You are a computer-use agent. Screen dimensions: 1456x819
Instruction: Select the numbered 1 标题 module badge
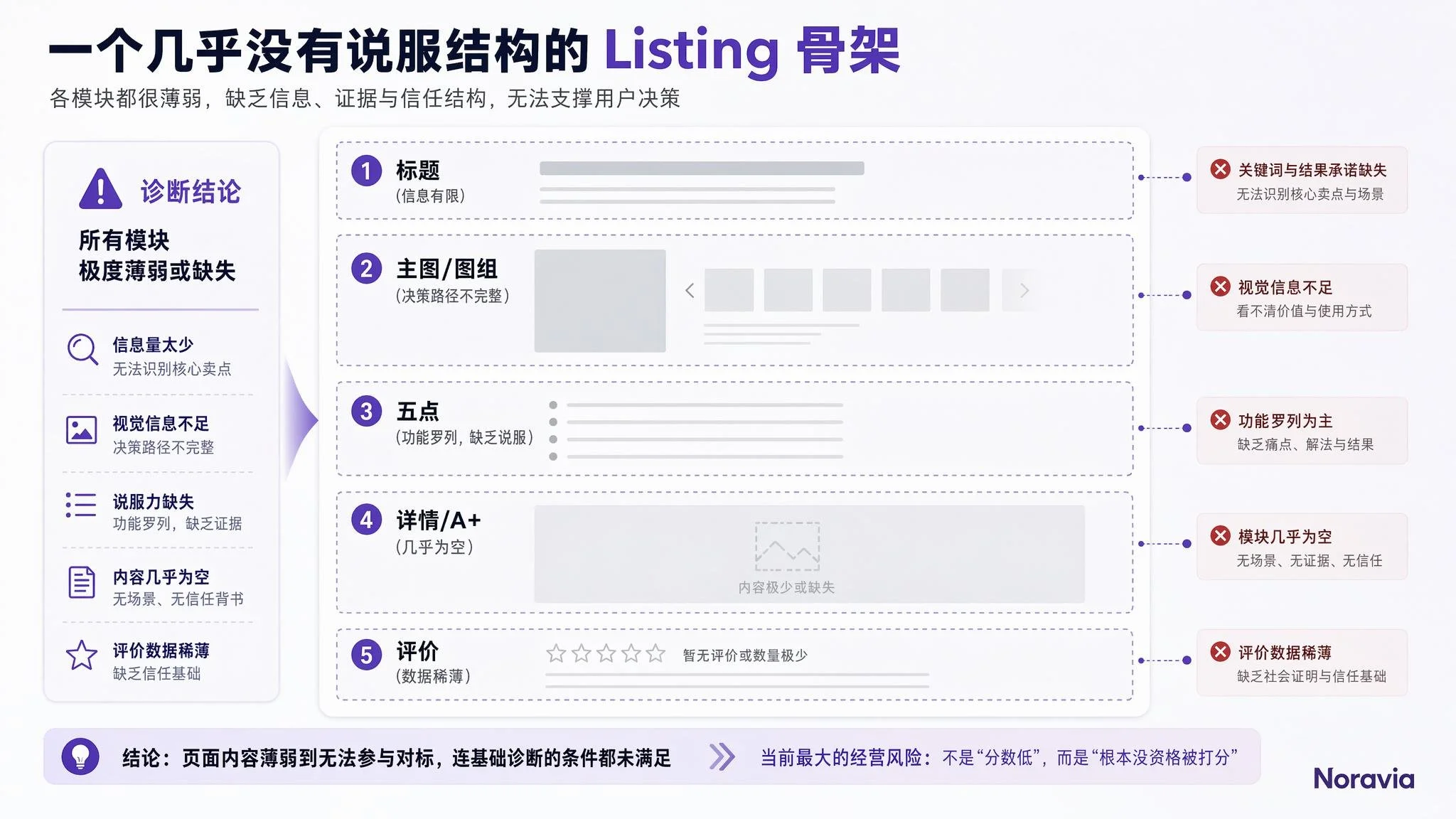(367, 171)
